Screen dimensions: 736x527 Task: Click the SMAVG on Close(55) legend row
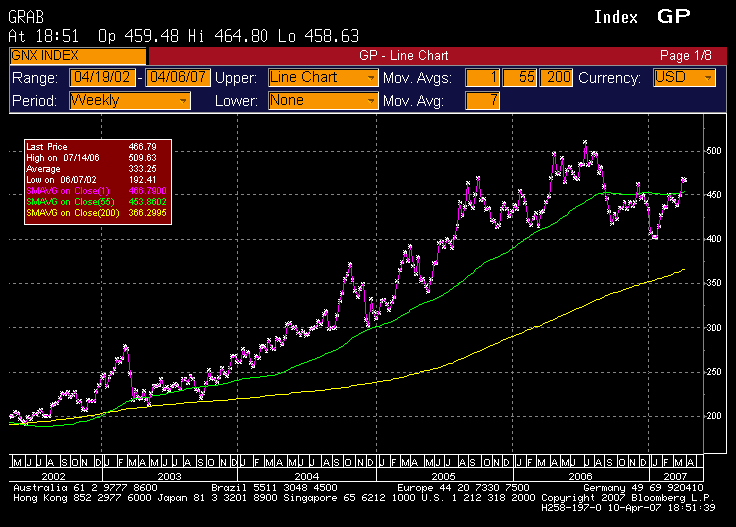pyautogui.click(x=96, y=202)
